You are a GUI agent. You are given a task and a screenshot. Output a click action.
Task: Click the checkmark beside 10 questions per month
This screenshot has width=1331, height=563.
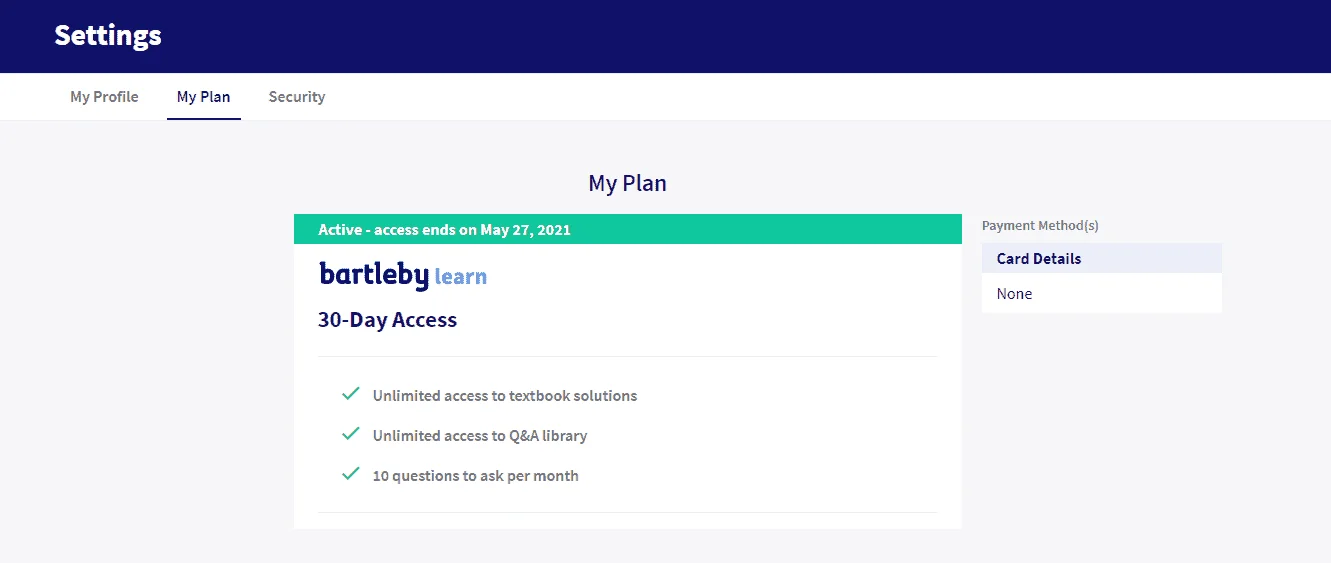coord(350,474)
